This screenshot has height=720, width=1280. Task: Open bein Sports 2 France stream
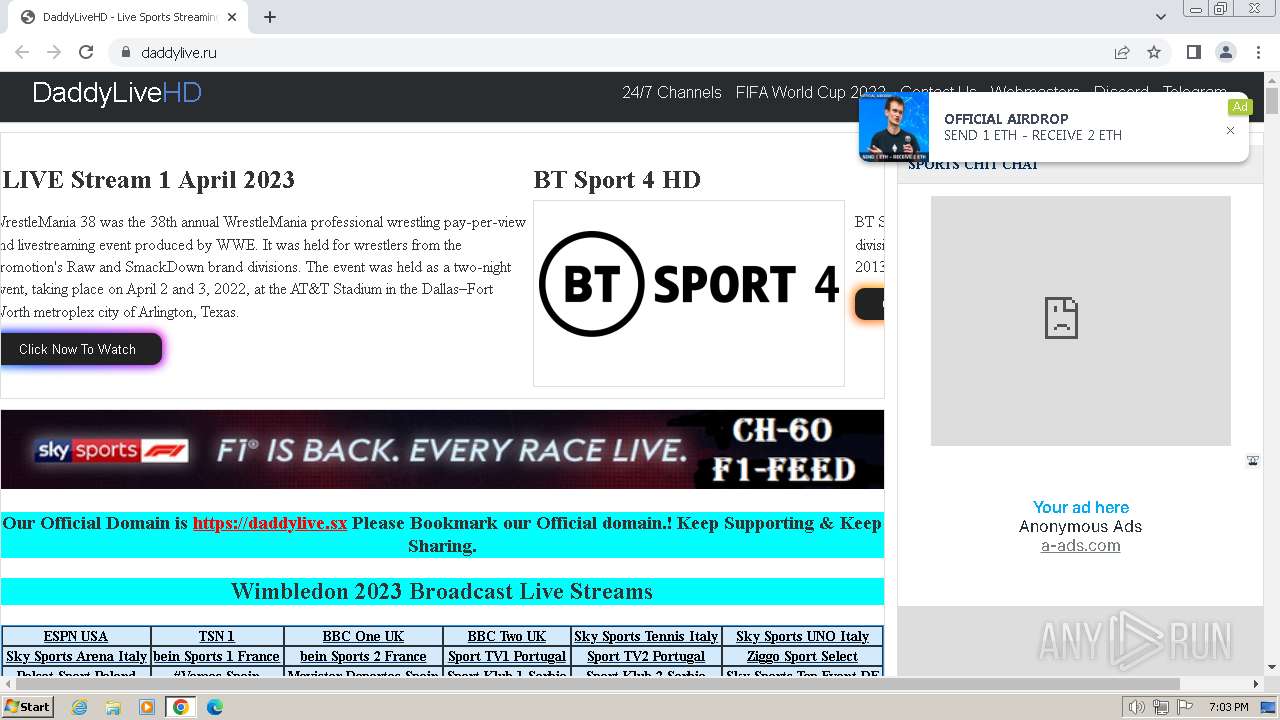[363, 656]
